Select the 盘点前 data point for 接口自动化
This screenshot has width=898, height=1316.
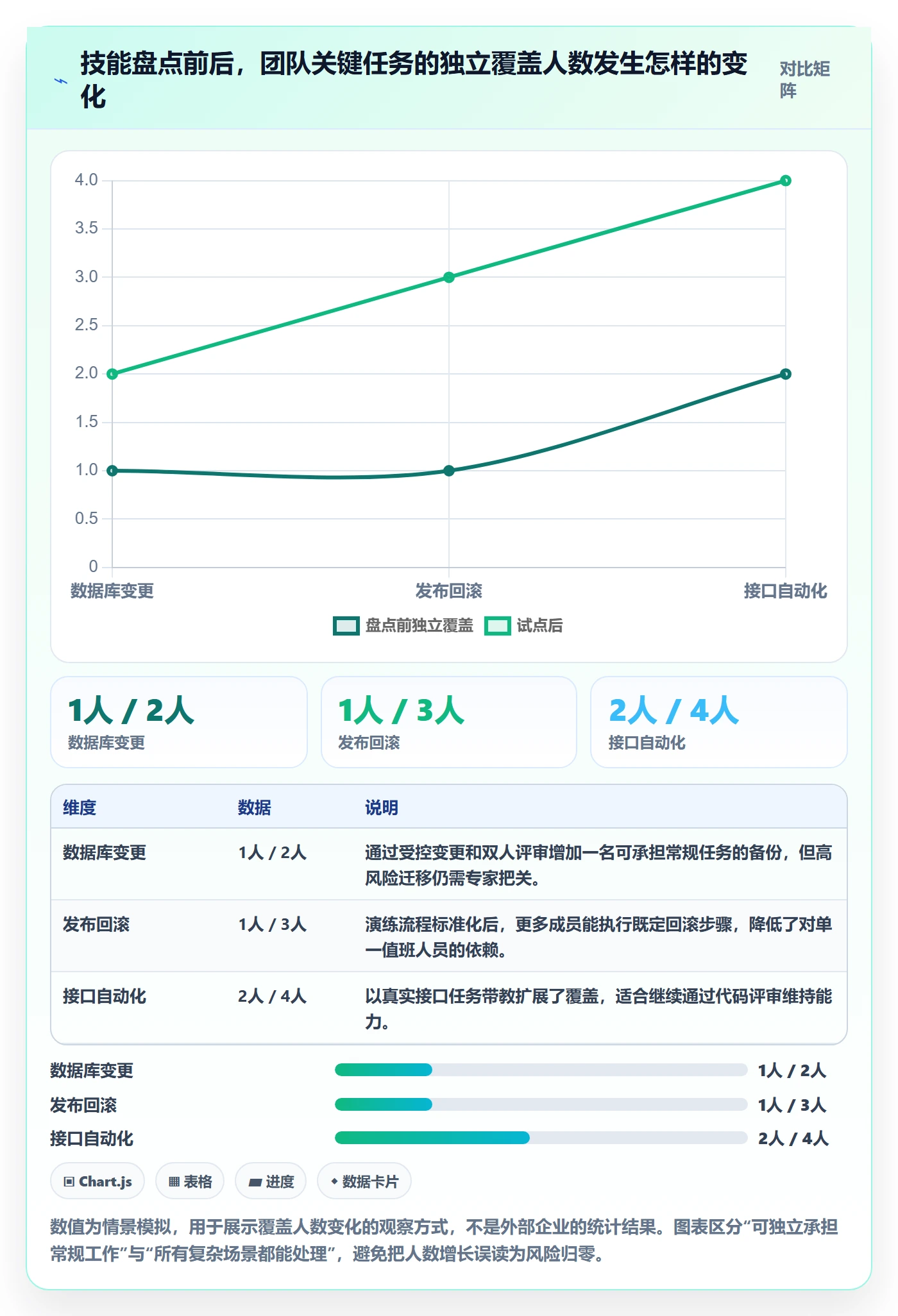point(786,374)
